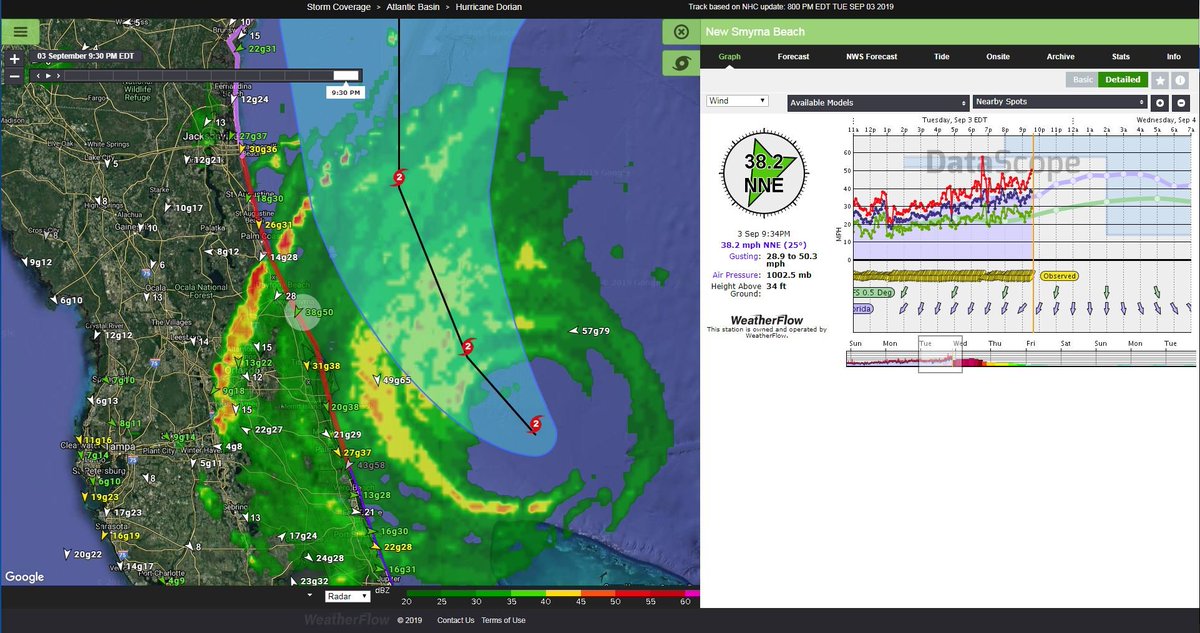Close the New Smyrna Beach panel
This screenshot has width=1200, height=633.
[x=681, y=31]
